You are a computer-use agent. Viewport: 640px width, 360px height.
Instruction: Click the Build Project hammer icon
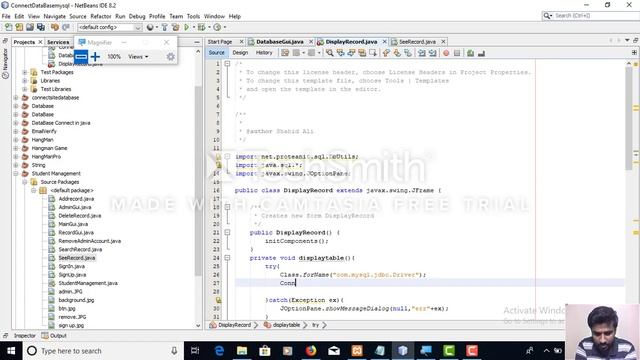click(x=164, y=27)
